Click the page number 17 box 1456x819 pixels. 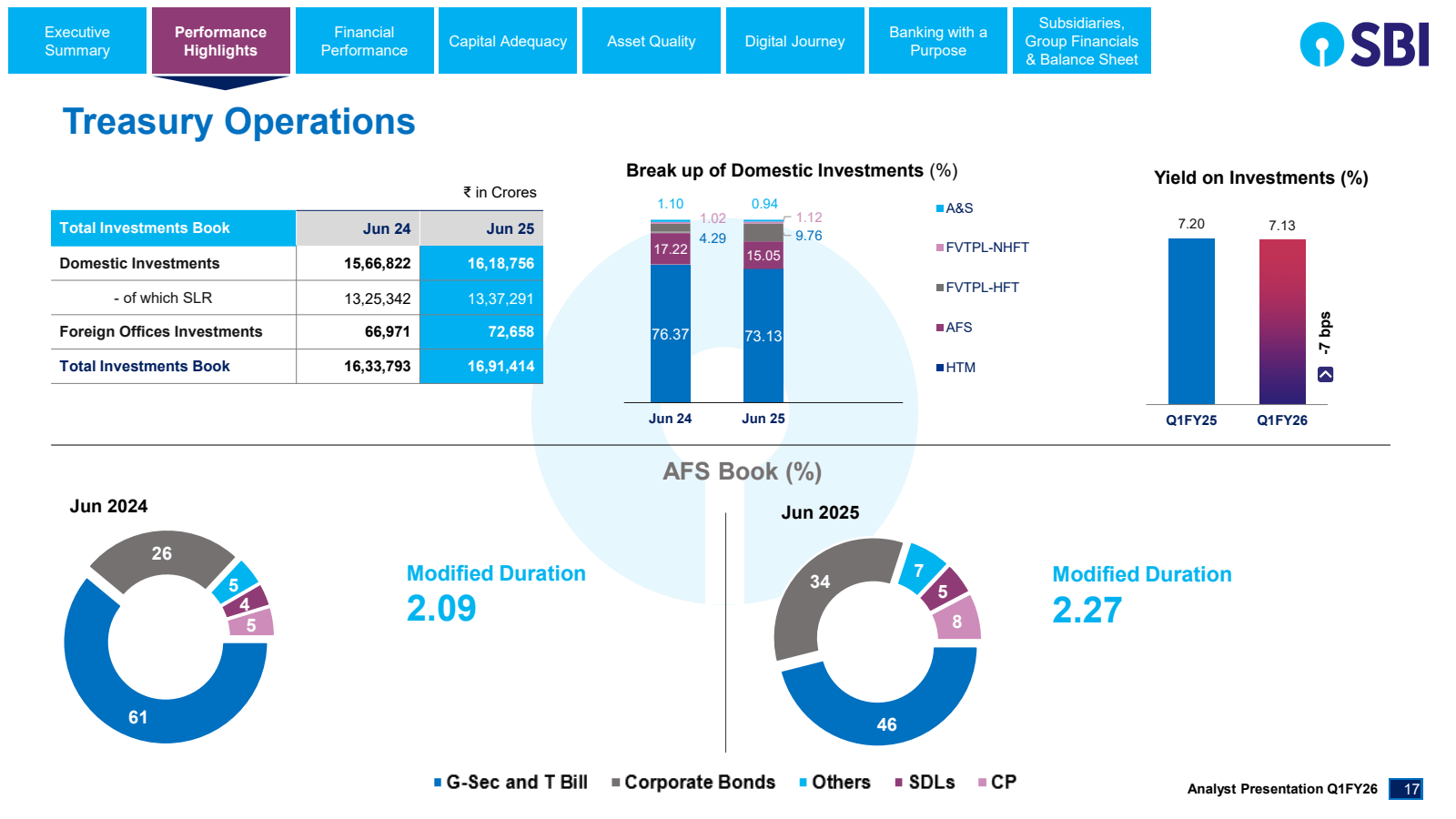point(1406,789)
